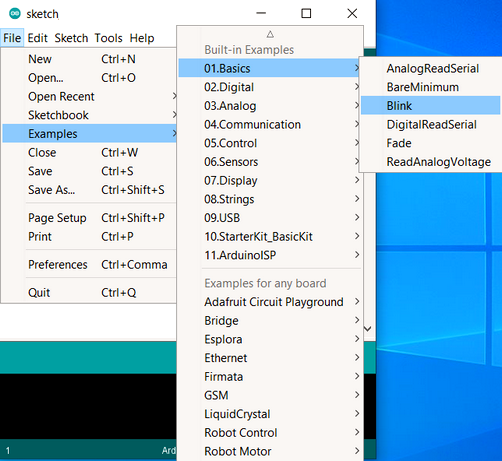Image resolution: width=502 pixels, height=461 pixels.
Task: Open the AnalogReadSerial example sketch
Action: [431, 68]
